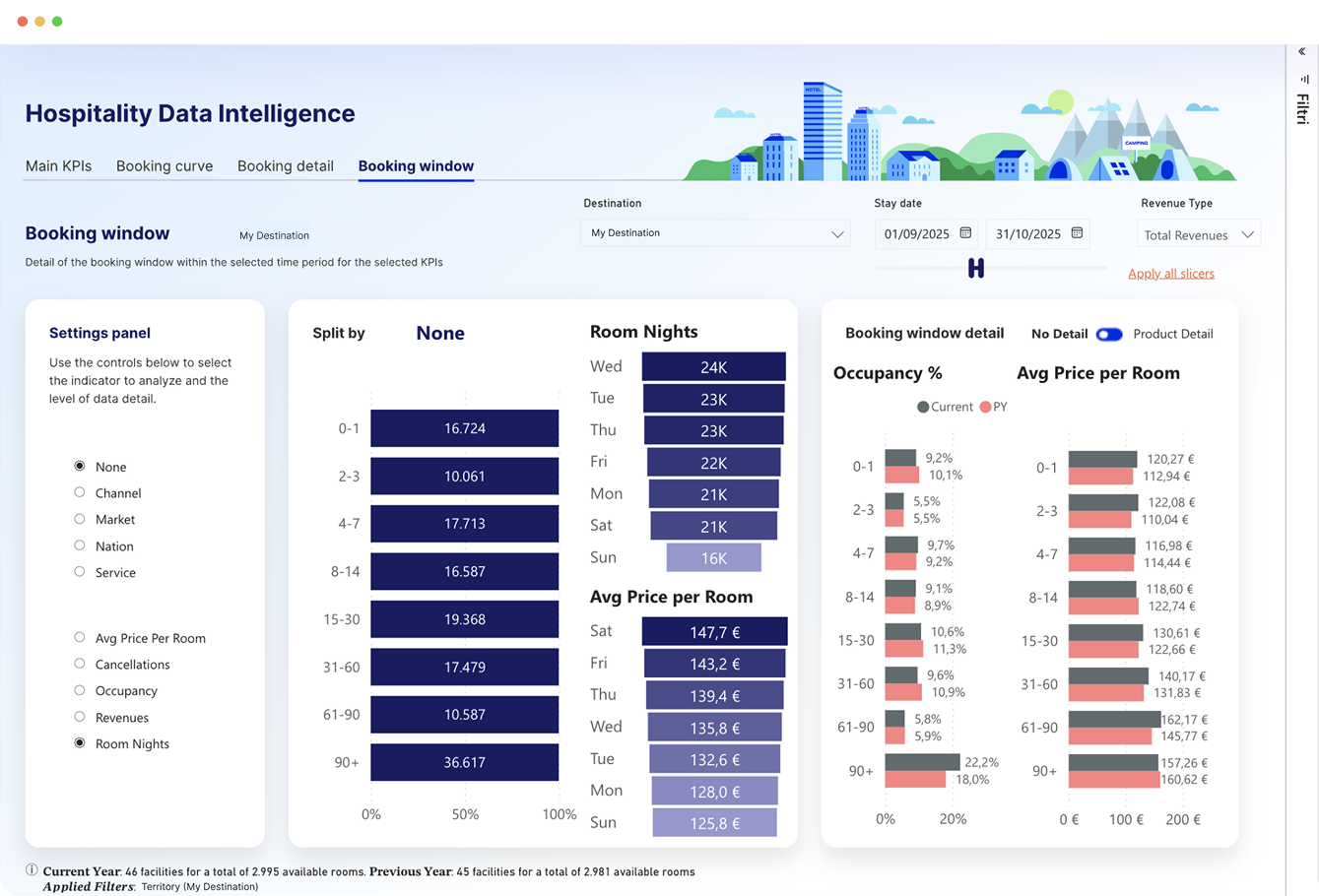
Task: Click the filter icon above Filtri
Action: [x=1302, y=79]
